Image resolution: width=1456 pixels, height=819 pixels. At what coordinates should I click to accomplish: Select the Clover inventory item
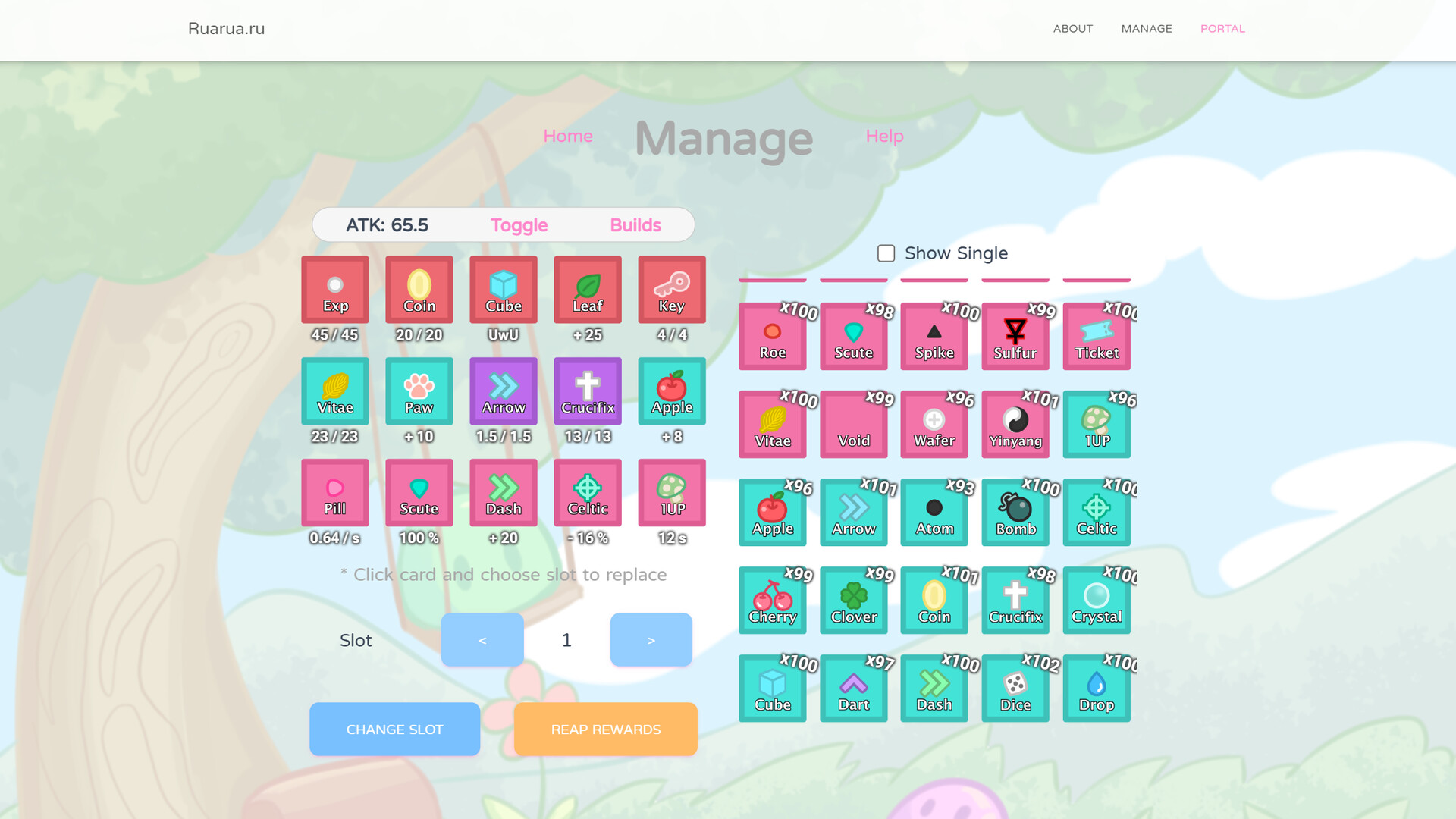coord(853,600)
